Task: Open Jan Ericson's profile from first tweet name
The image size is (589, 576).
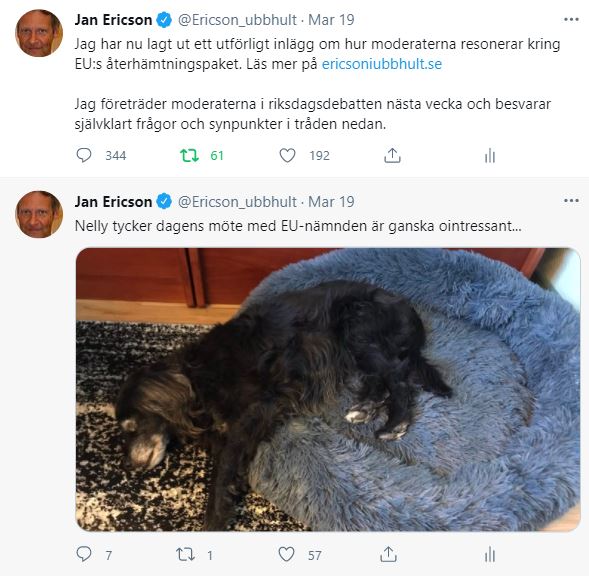Action: point(113,20)
